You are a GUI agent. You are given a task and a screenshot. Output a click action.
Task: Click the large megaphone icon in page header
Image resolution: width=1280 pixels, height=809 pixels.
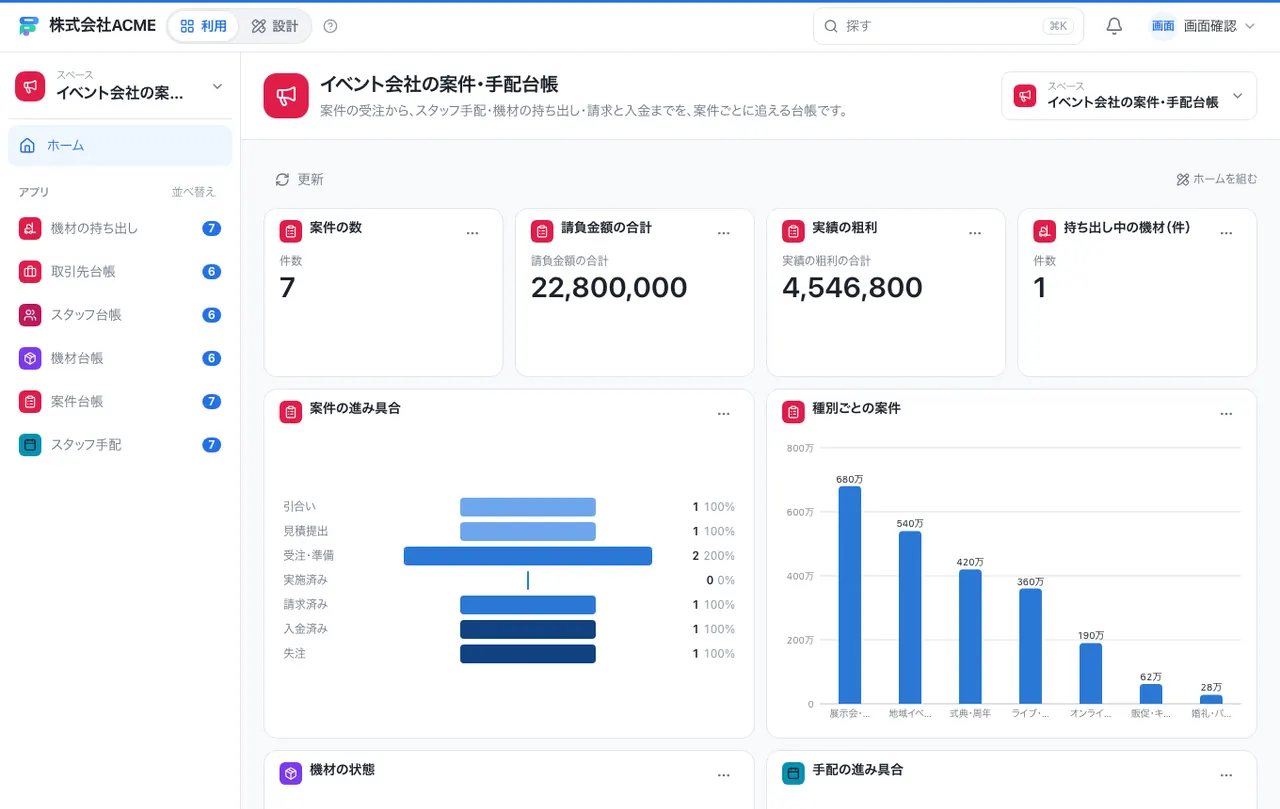point(286,96)
